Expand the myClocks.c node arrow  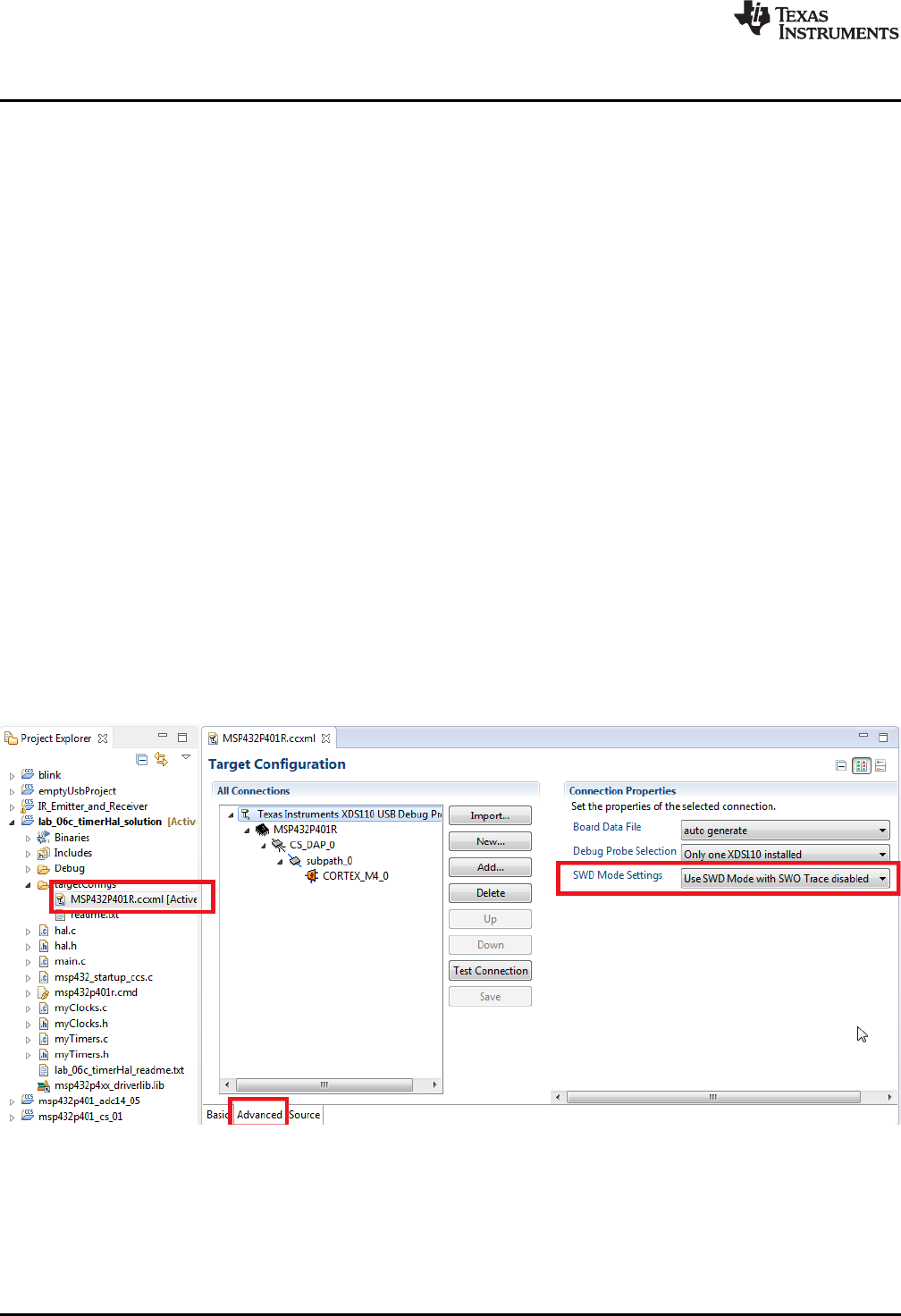[29, 1008]
